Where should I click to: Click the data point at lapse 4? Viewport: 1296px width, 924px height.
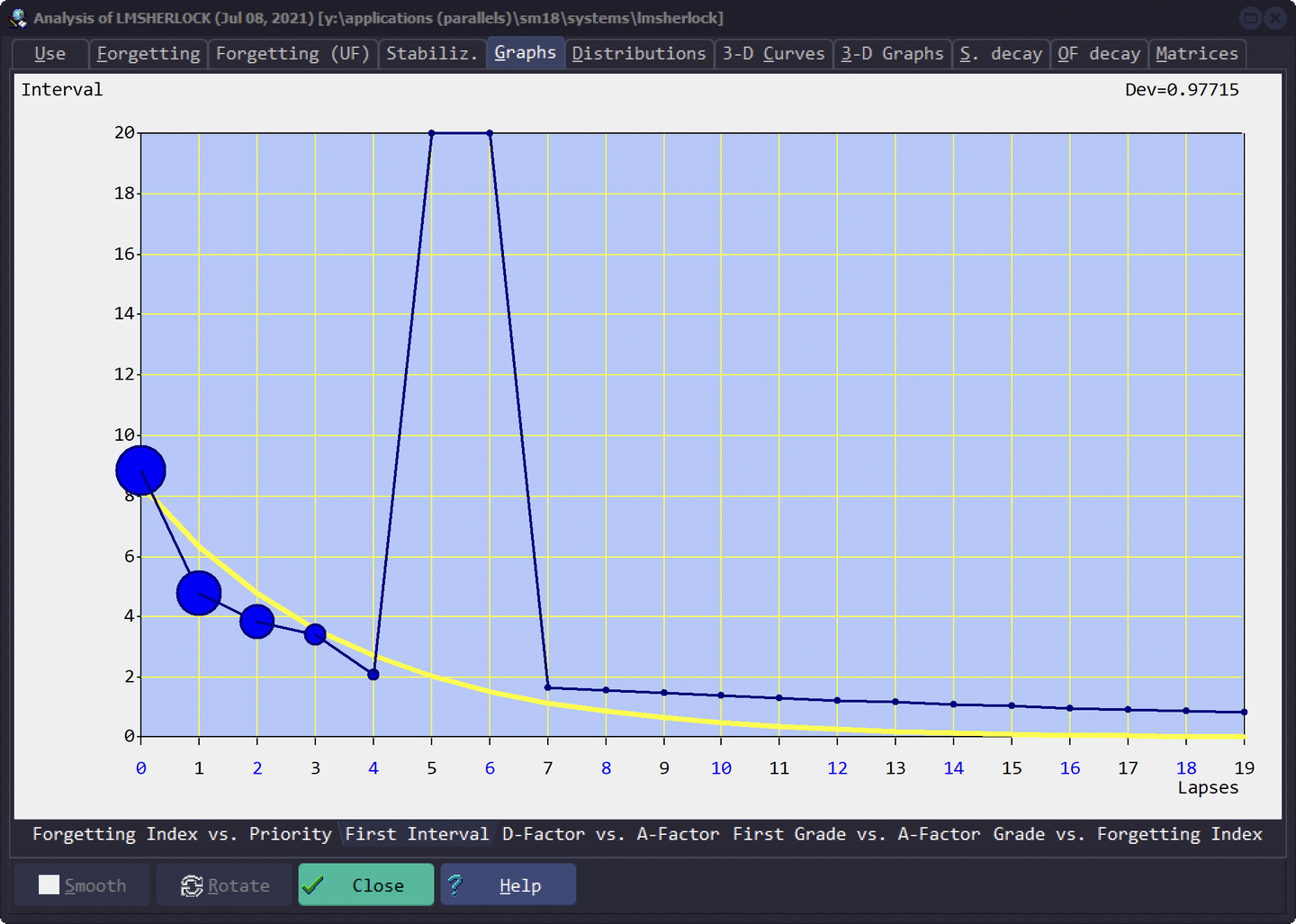(373, 675)
